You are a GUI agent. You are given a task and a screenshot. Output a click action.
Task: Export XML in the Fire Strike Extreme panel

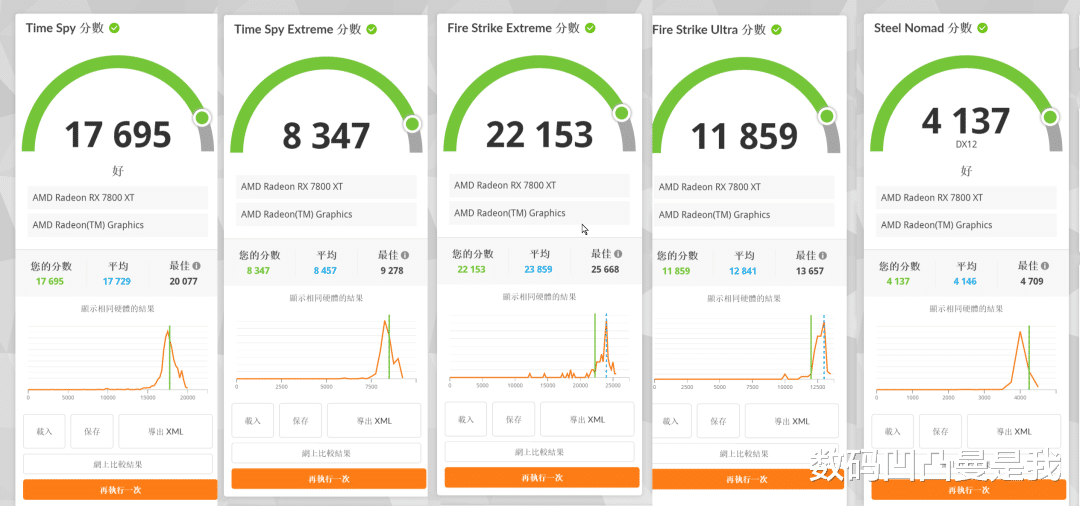click(x=588, y=419)
